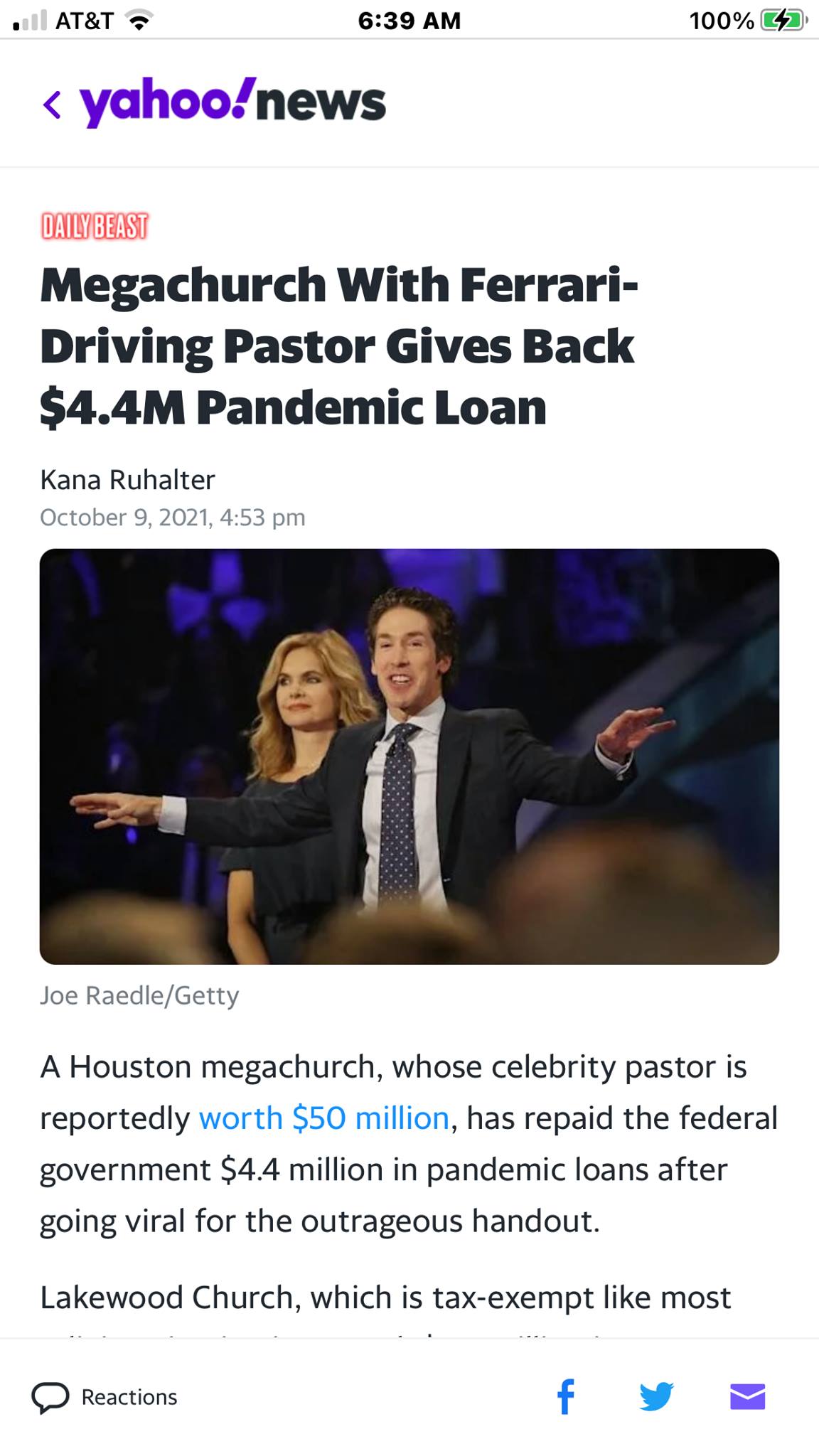
Task: Tap the AT&T carrier label
Action: click(84, 21)
